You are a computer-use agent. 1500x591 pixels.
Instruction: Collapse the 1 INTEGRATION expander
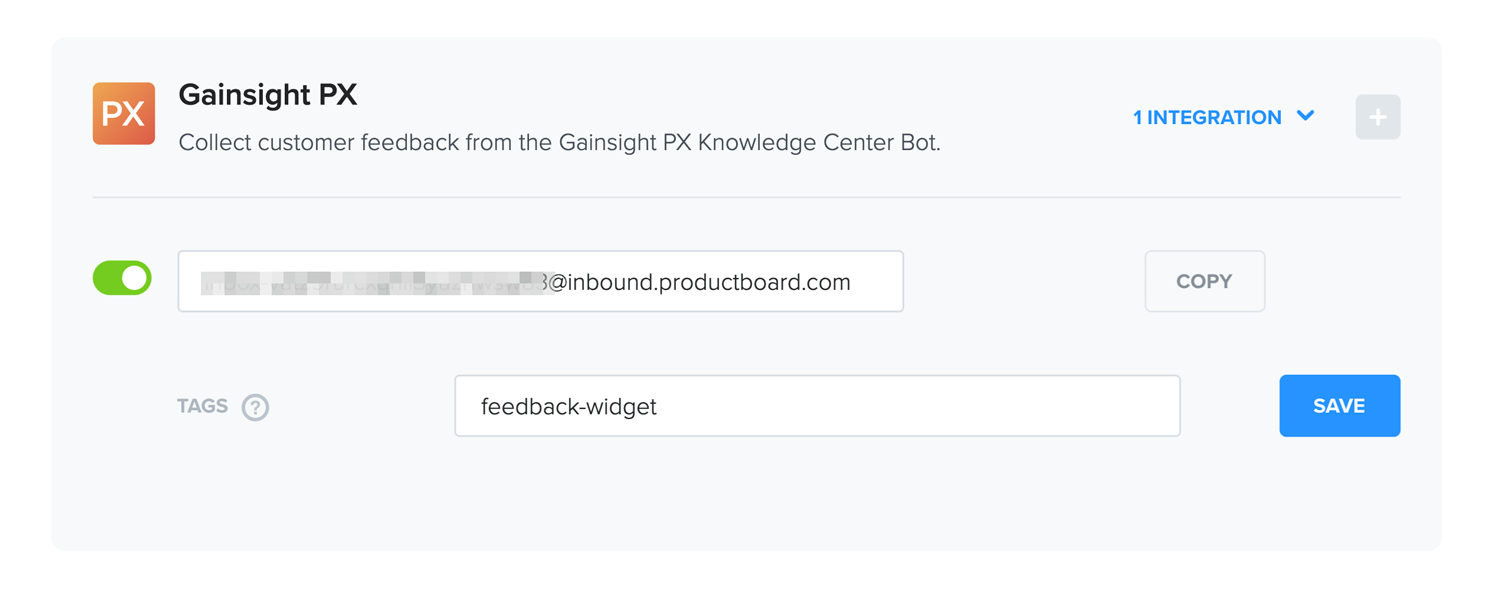pyautogui.click(x=1223, y=117)
